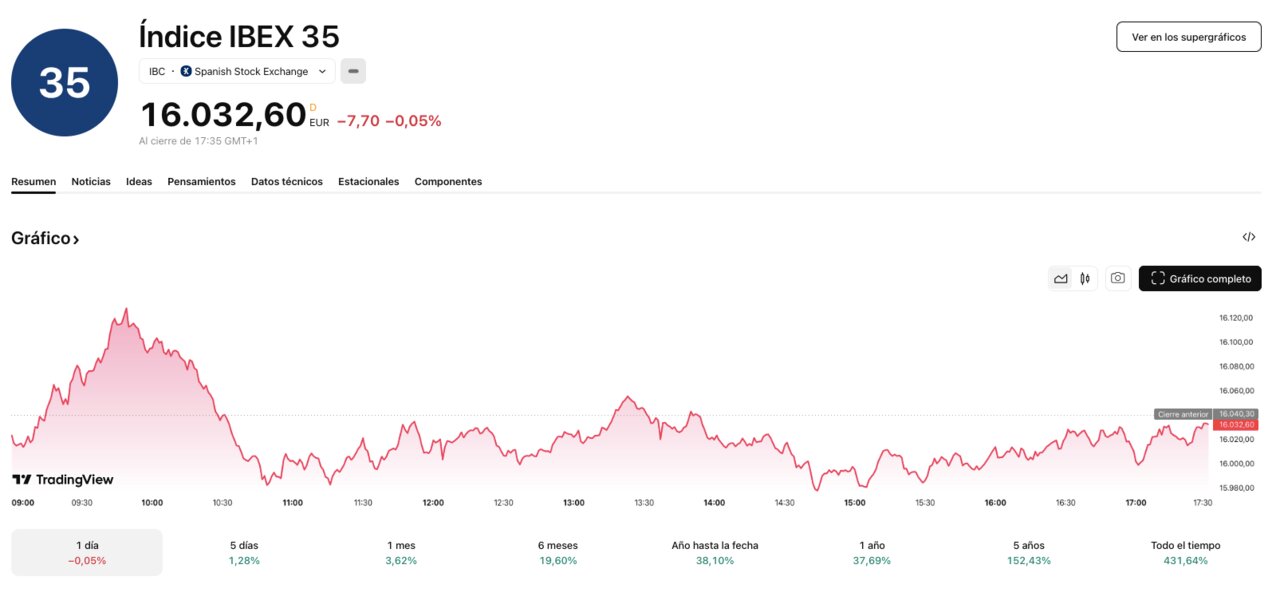Click the Gráfico completo button
This screenshot has width=1280, height=604.
click(x=1199, y=278)
